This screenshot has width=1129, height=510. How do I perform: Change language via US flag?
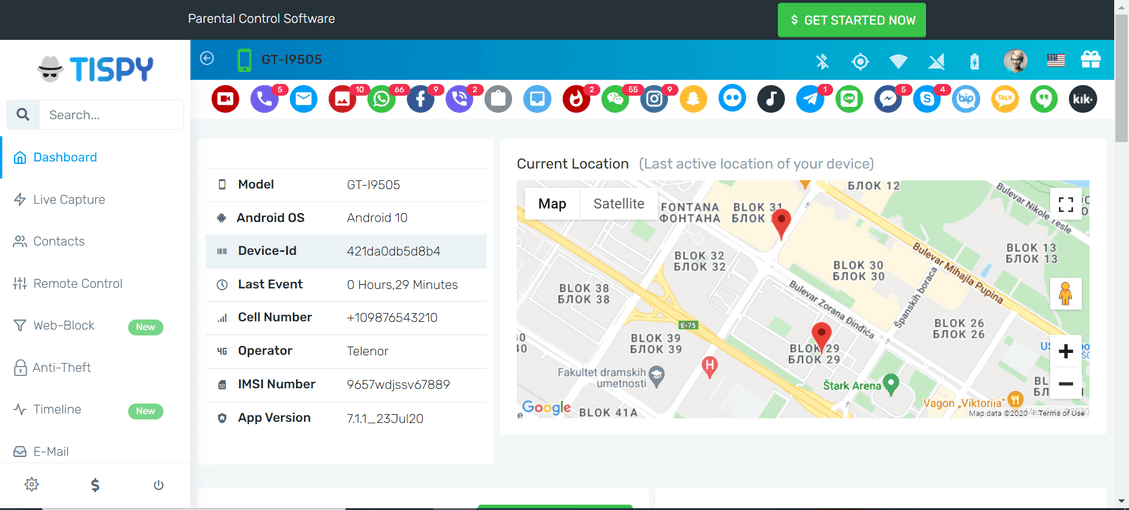pyautogui.click(x=1056, y=61)
